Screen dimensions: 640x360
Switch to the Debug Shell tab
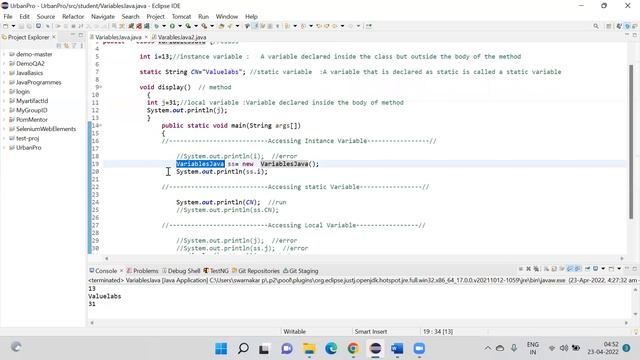click(181, 271)
